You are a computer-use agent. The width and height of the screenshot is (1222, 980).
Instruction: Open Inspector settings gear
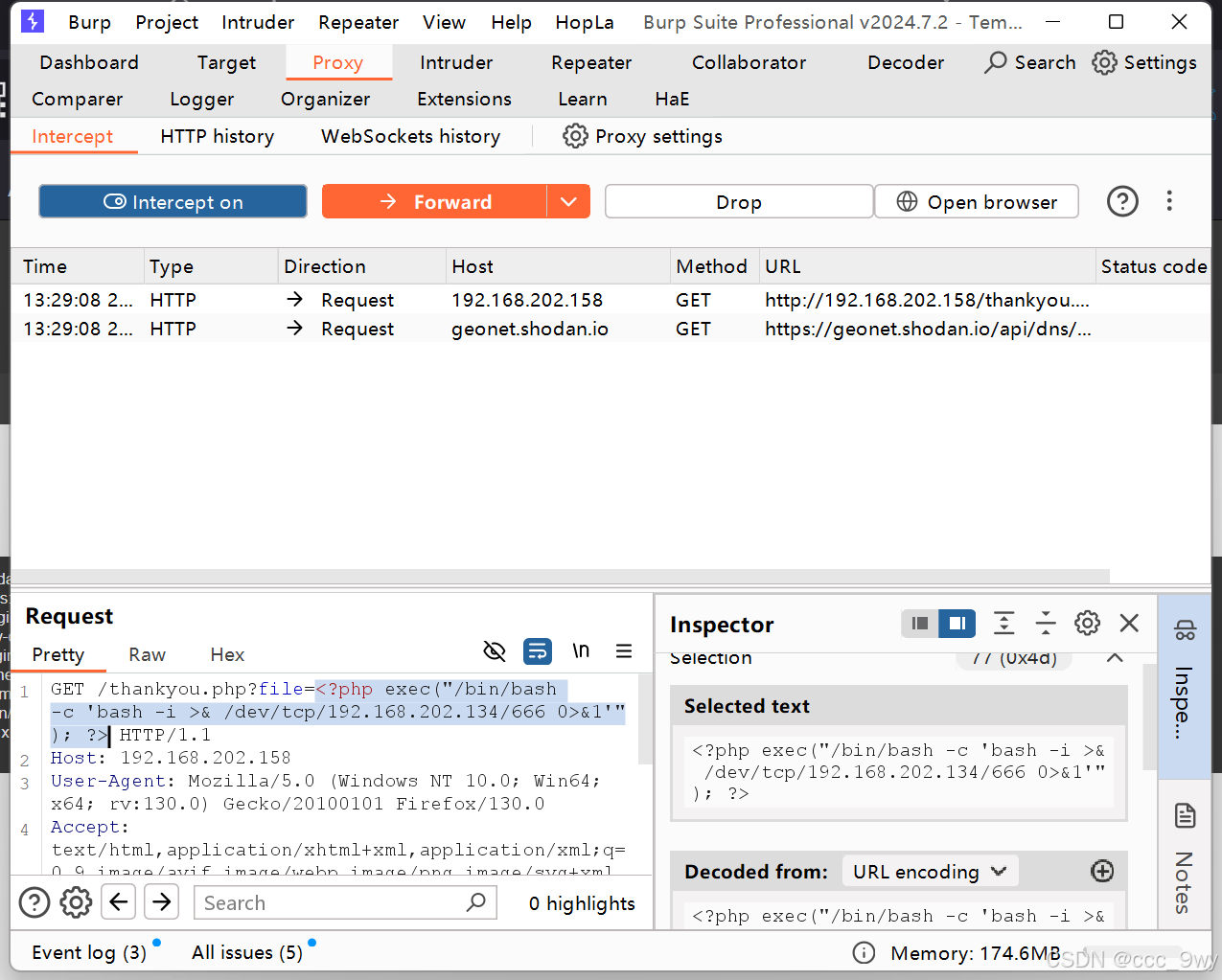[1087, 624]
